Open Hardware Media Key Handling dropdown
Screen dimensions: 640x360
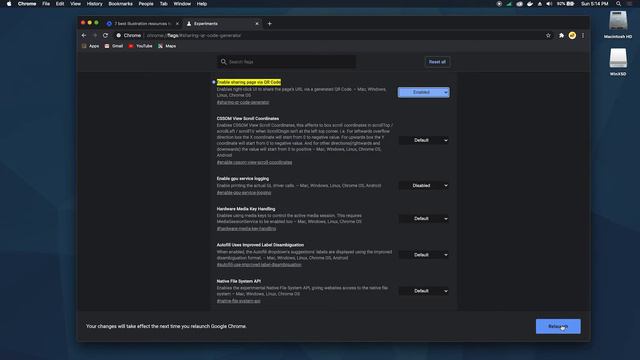[x=424, y=218]
